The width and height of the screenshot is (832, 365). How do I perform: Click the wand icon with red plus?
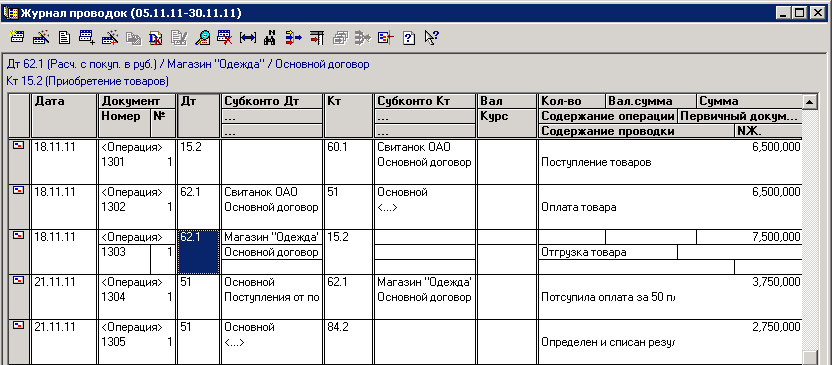(x=109, y=38)
